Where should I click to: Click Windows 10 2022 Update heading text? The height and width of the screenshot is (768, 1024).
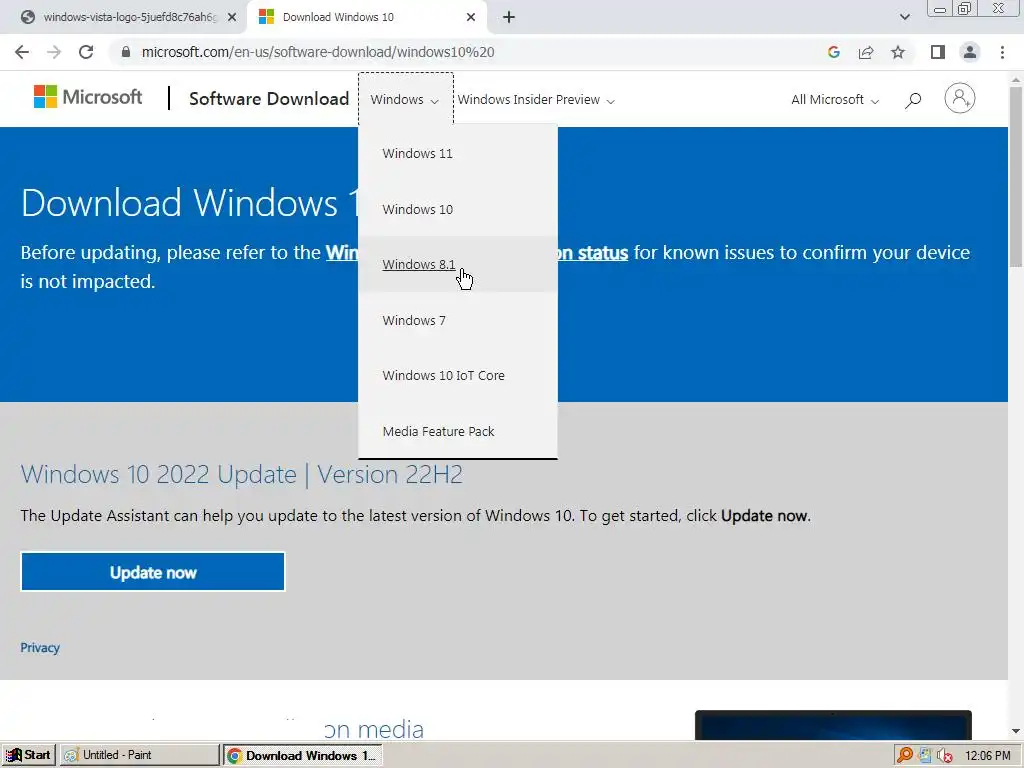[x=242, y=474]
